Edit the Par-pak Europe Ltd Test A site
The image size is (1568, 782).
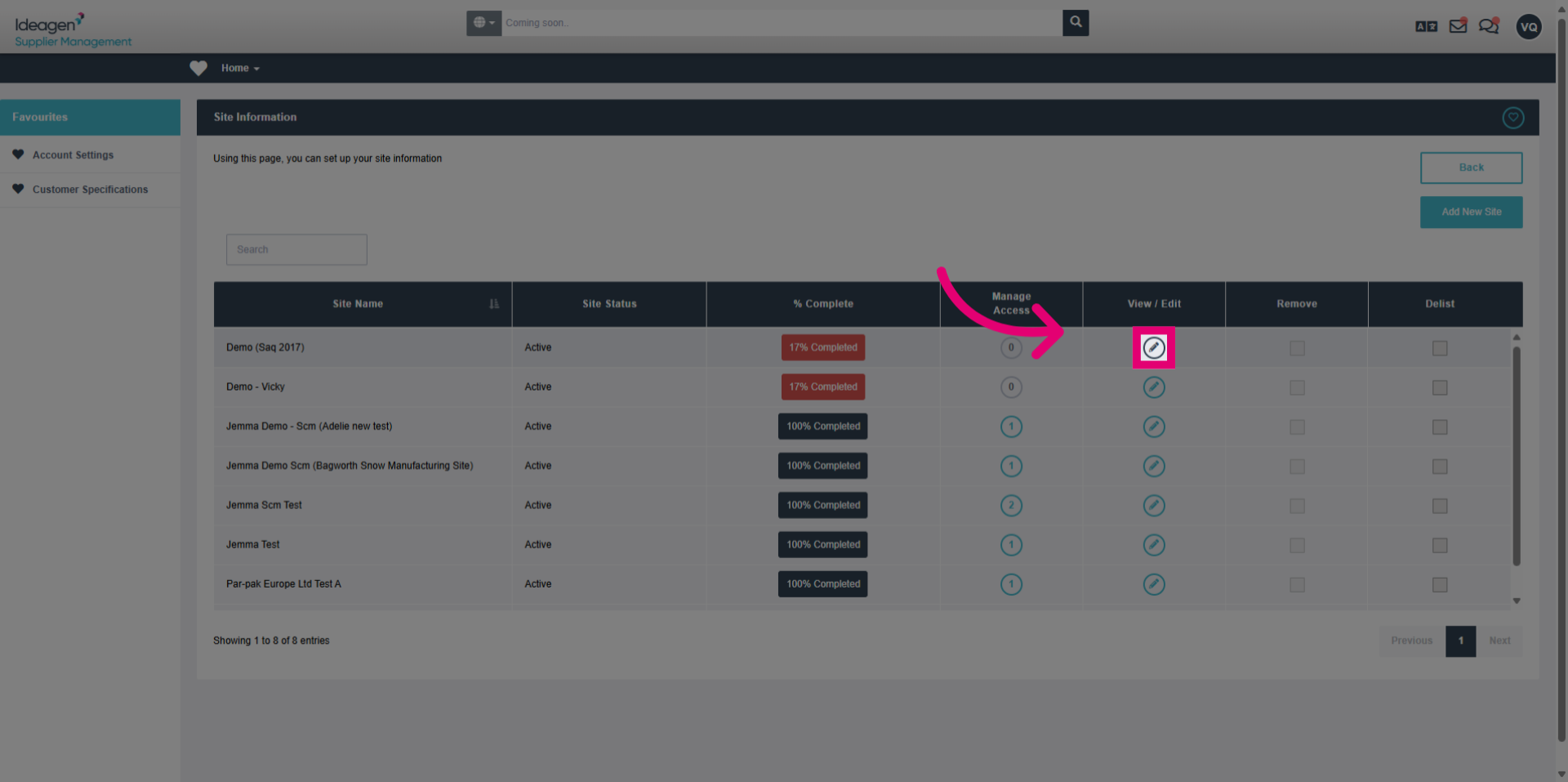pos(1154,584)
